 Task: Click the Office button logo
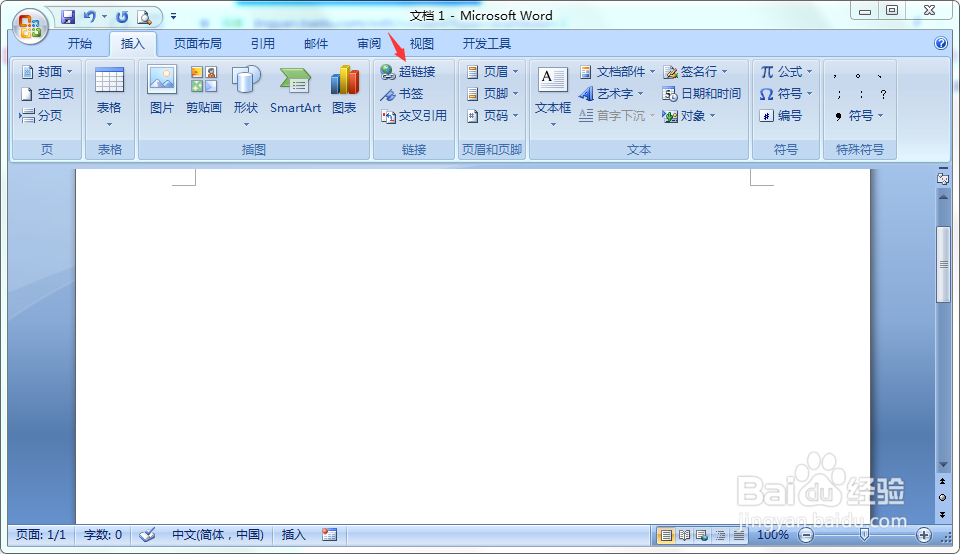[31, 27]
